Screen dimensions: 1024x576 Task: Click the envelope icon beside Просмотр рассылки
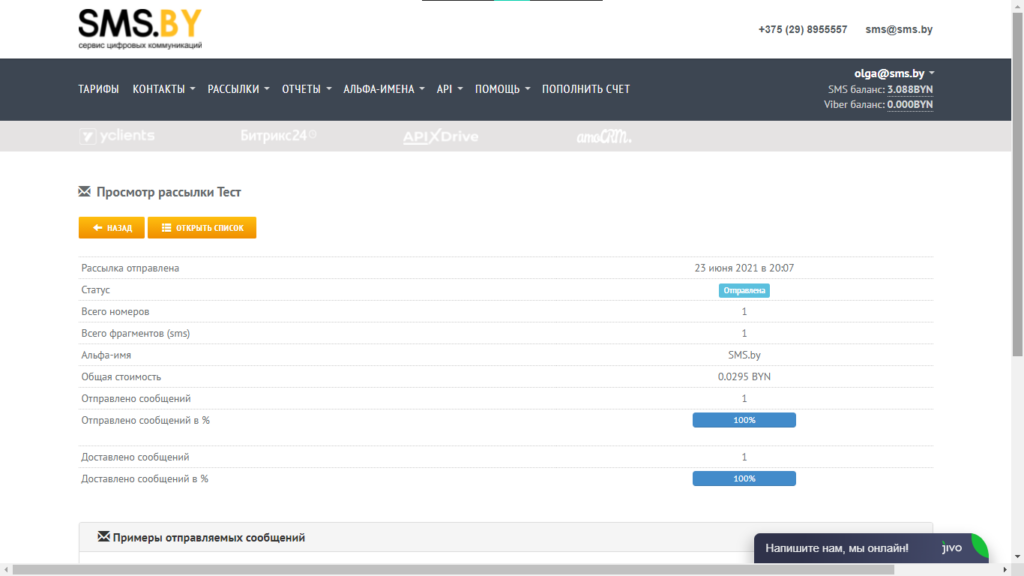[x=84, y=191]
